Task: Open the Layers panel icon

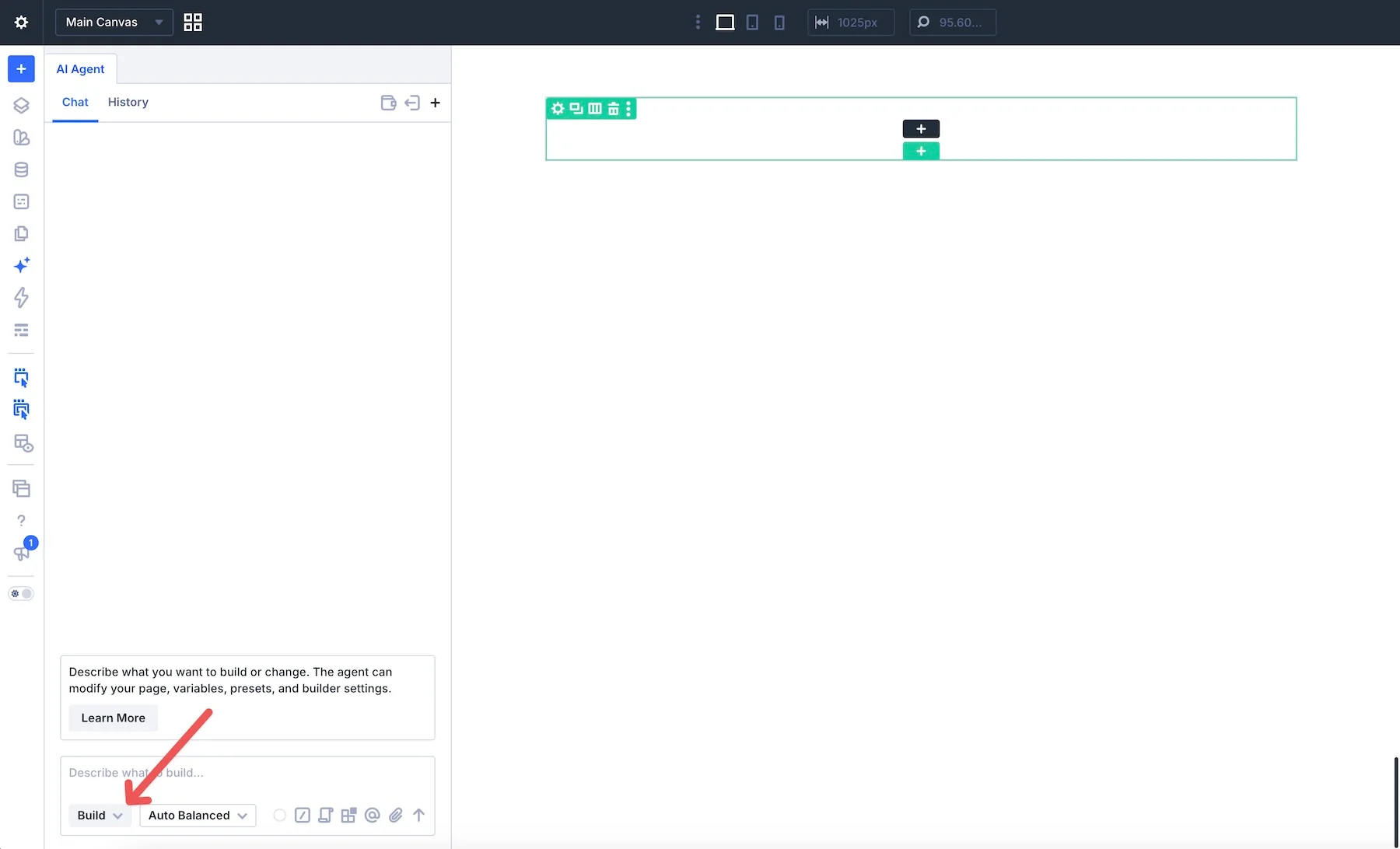Action: point(21,105)
